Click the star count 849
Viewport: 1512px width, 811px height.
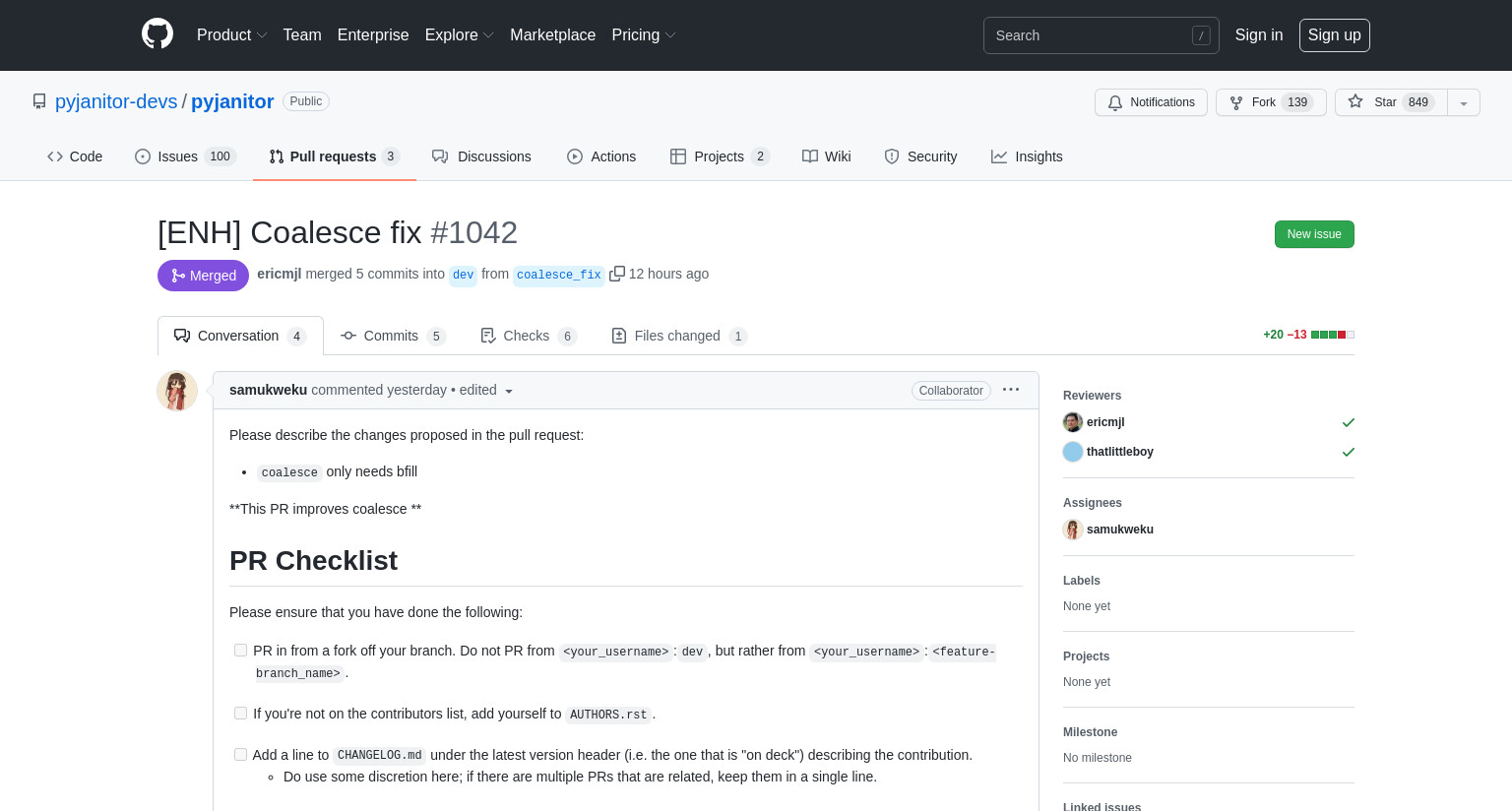[x=1418, y=102]
